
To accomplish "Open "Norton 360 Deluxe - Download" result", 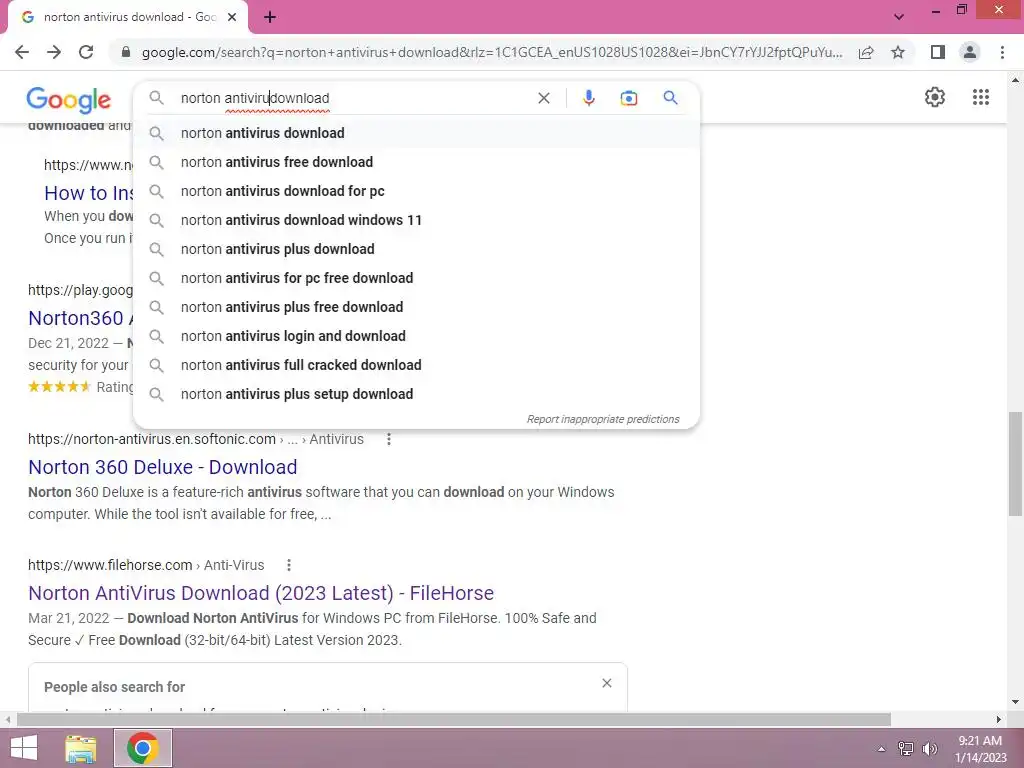I will tap(163, 467).
